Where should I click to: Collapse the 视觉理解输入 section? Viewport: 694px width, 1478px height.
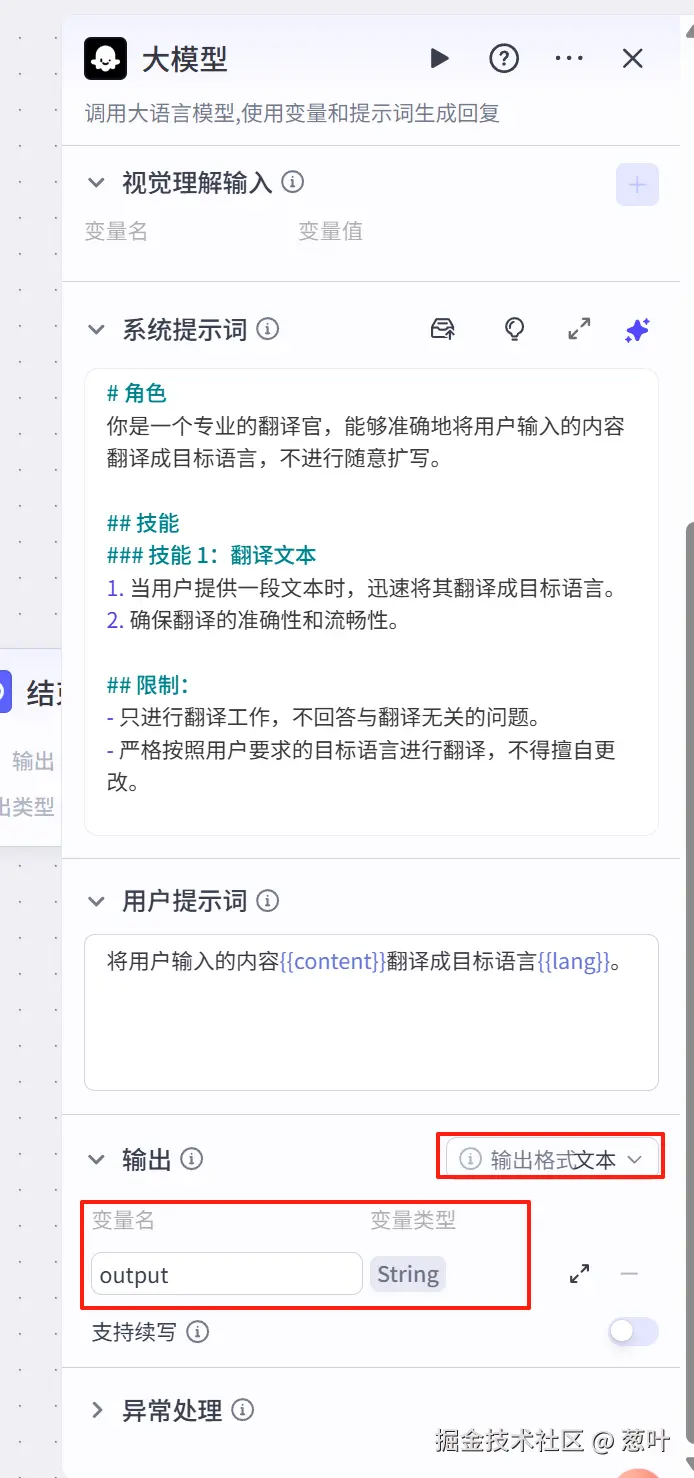[97, 182]
